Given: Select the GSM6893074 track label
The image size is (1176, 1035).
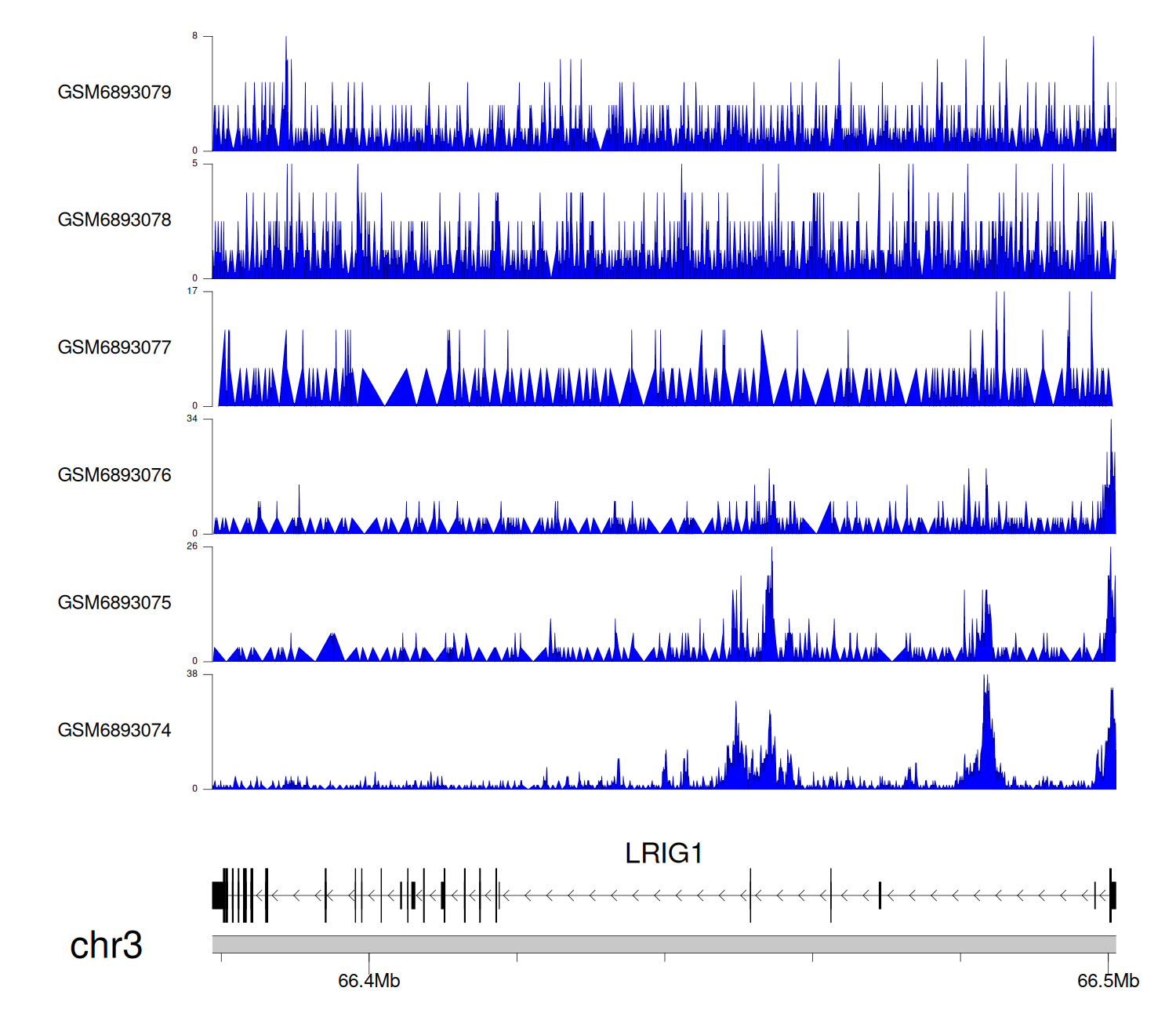Looking at the screenshot, I should (114, 731).
